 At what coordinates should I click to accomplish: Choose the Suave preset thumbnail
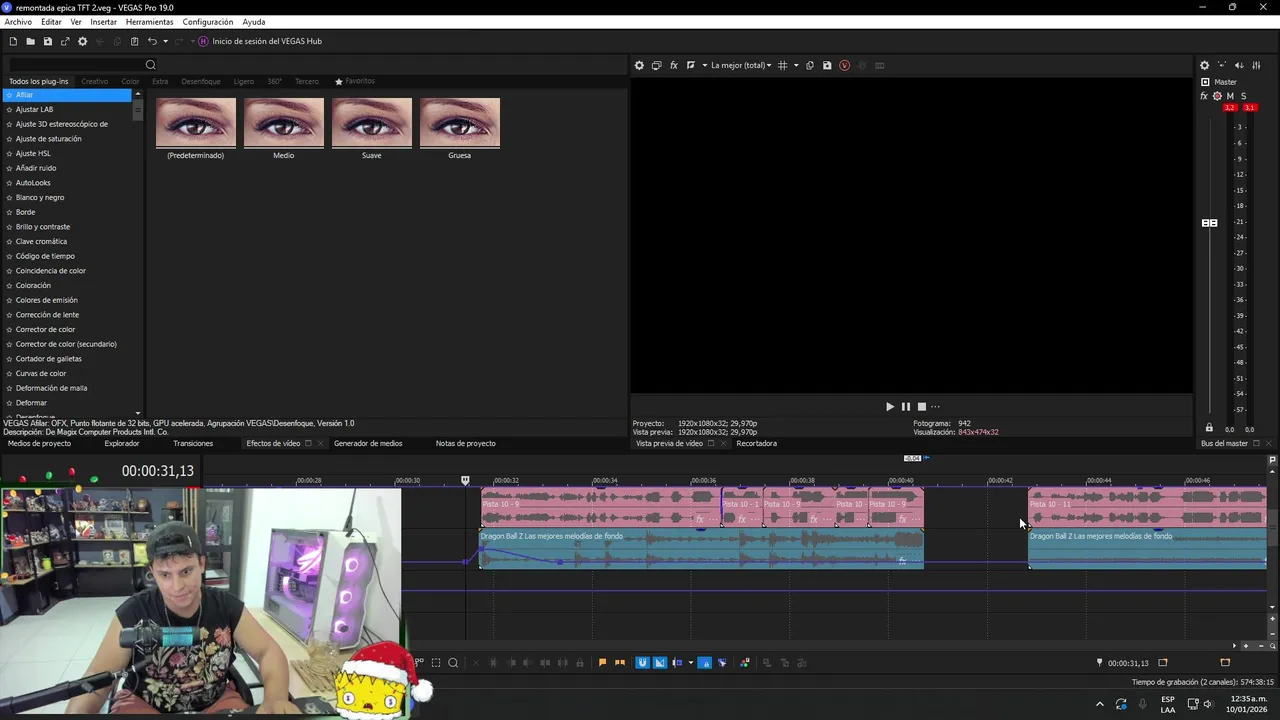[372, 123]
